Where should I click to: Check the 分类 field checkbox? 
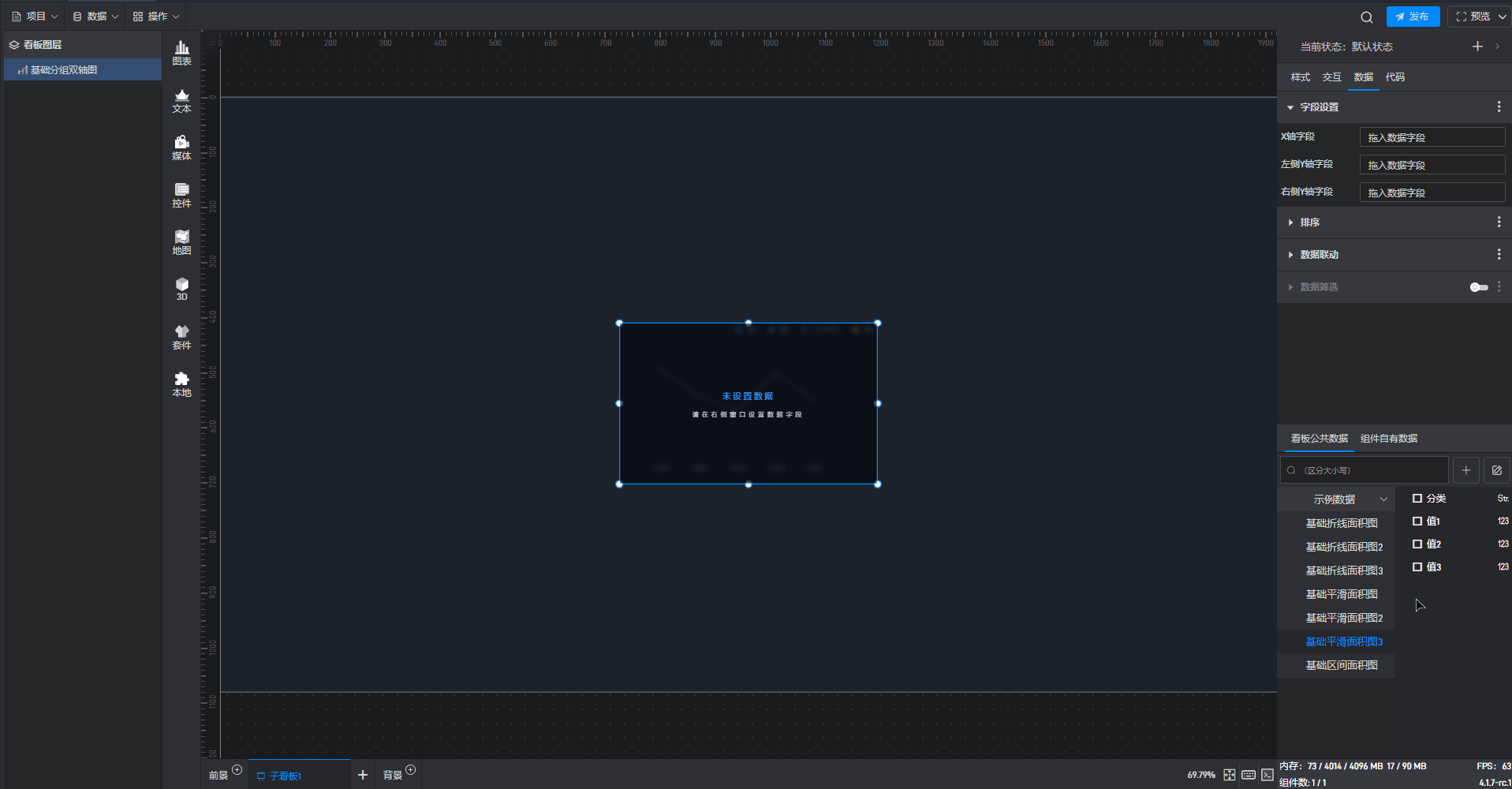(1417, 499)
